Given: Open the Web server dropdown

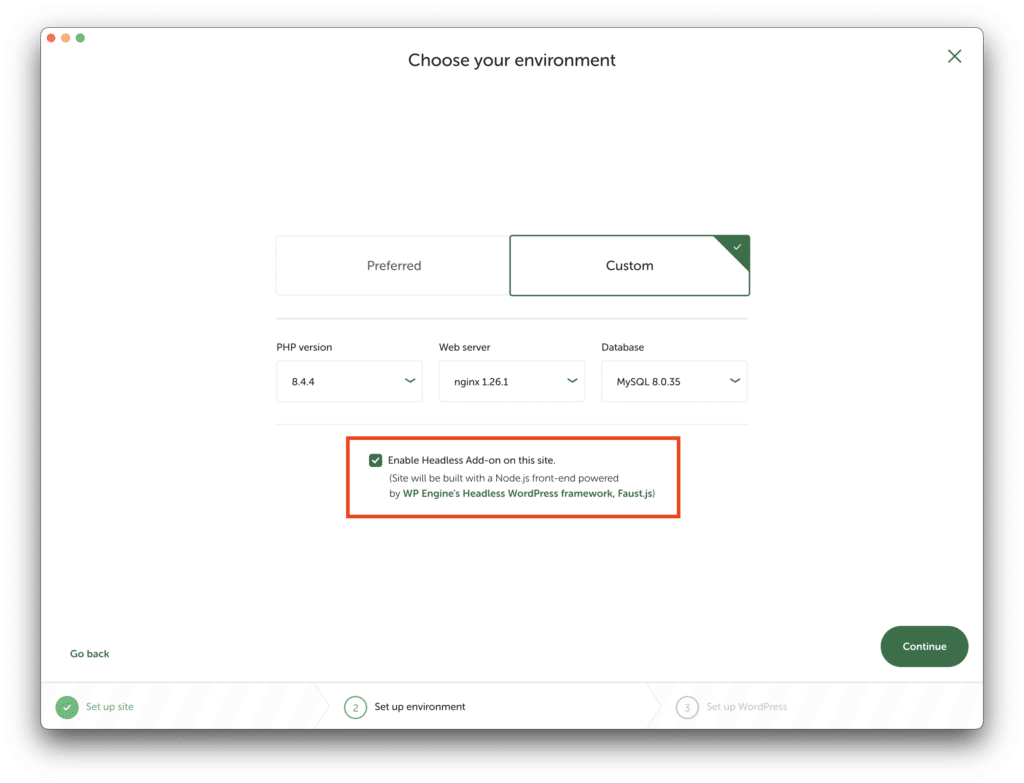Looking at the screenshot, I should (x=512, y=381).
